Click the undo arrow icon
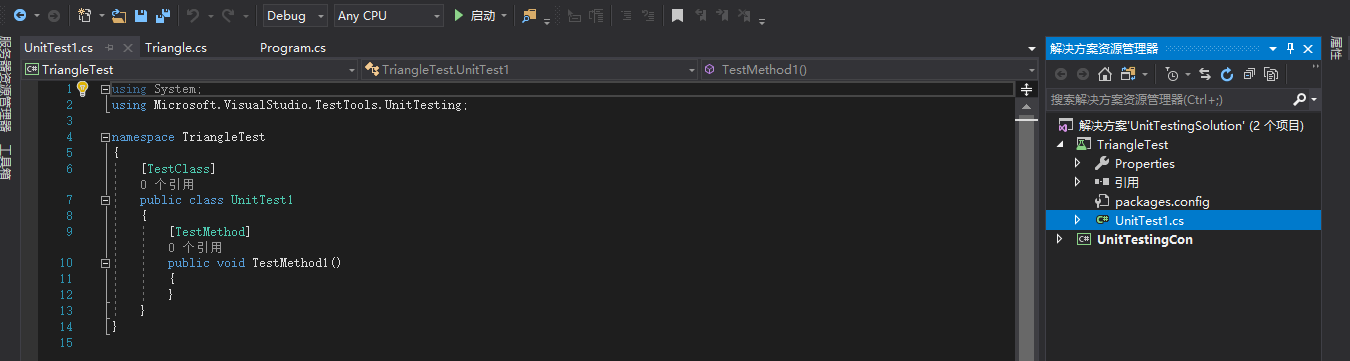The height and width of the screenshot is (361, 1350). 194,16
